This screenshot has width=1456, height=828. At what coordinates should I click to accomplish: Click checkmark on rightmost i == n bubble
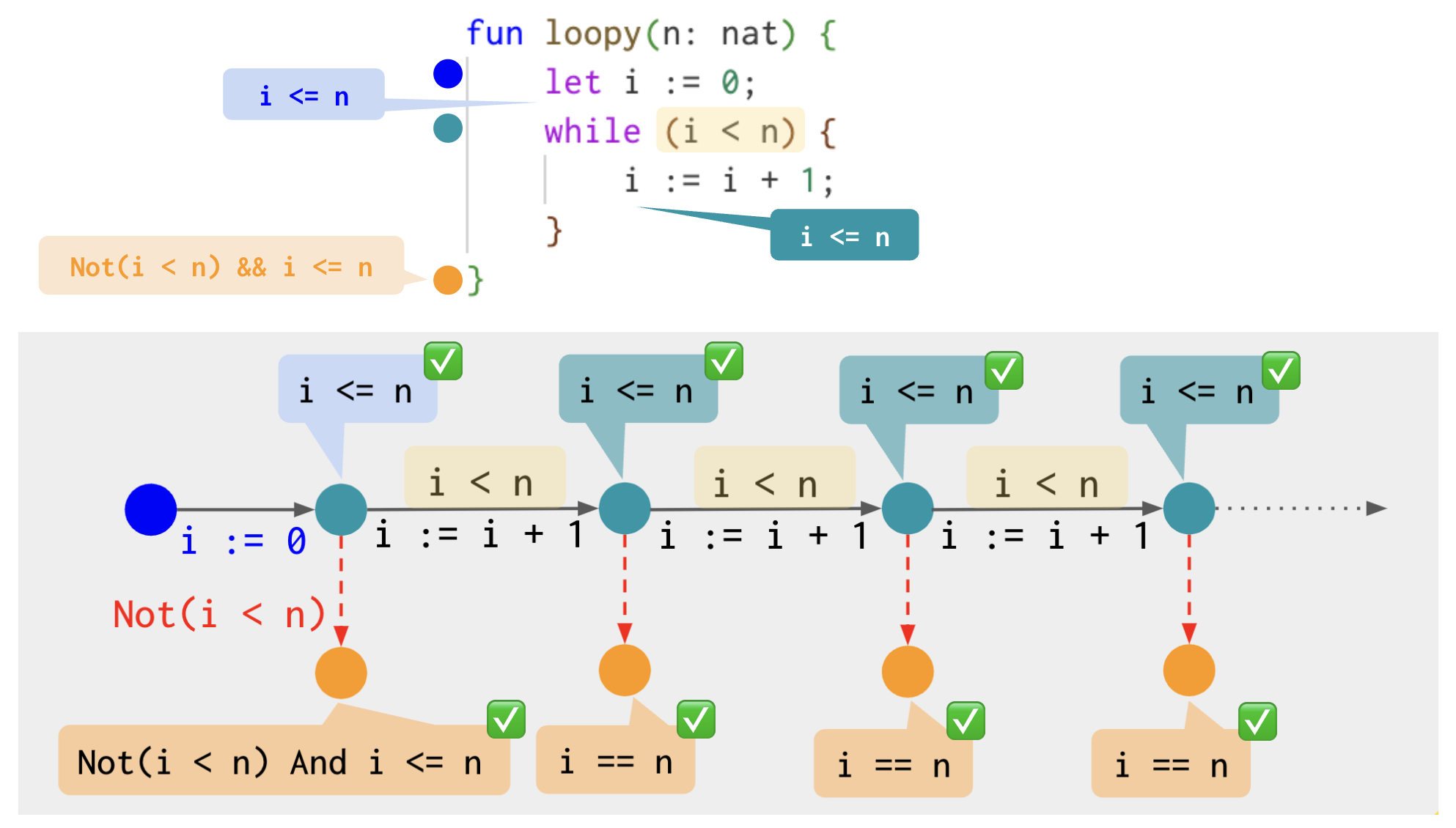pyautogui.click(x=1257, y=722)
